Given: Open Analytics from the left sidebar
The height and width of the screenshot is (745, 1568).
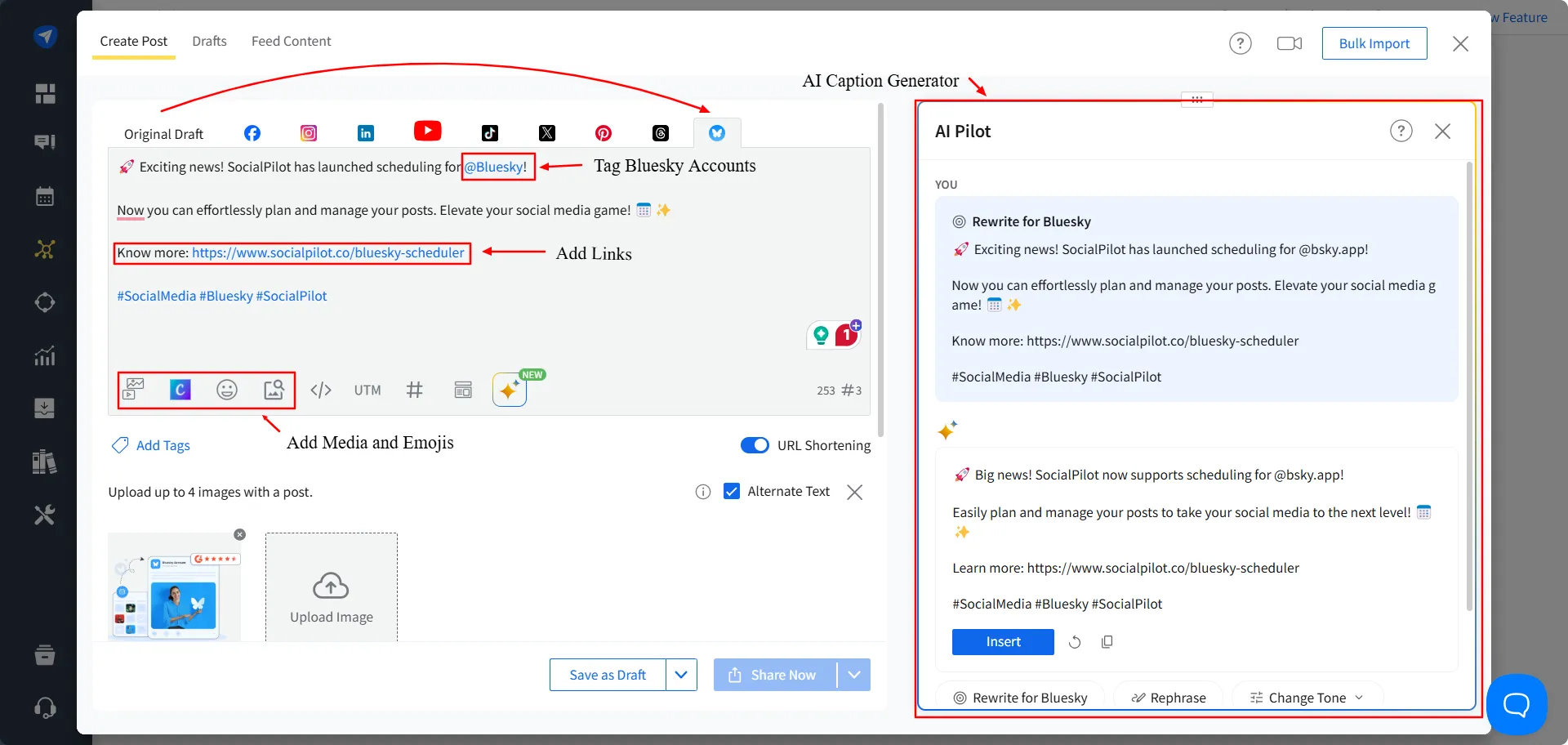Looking at the screenshot, I should click(x=46, y=355).
